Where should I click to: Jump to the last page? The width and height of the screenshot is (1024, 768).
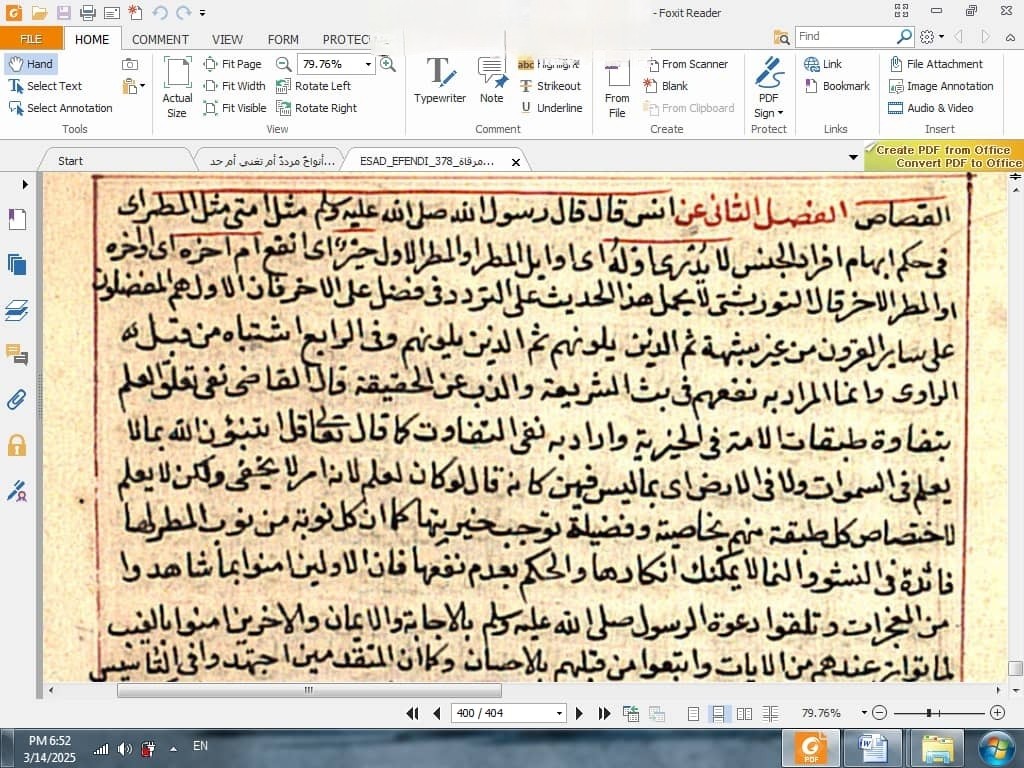[x=604, y=713]
